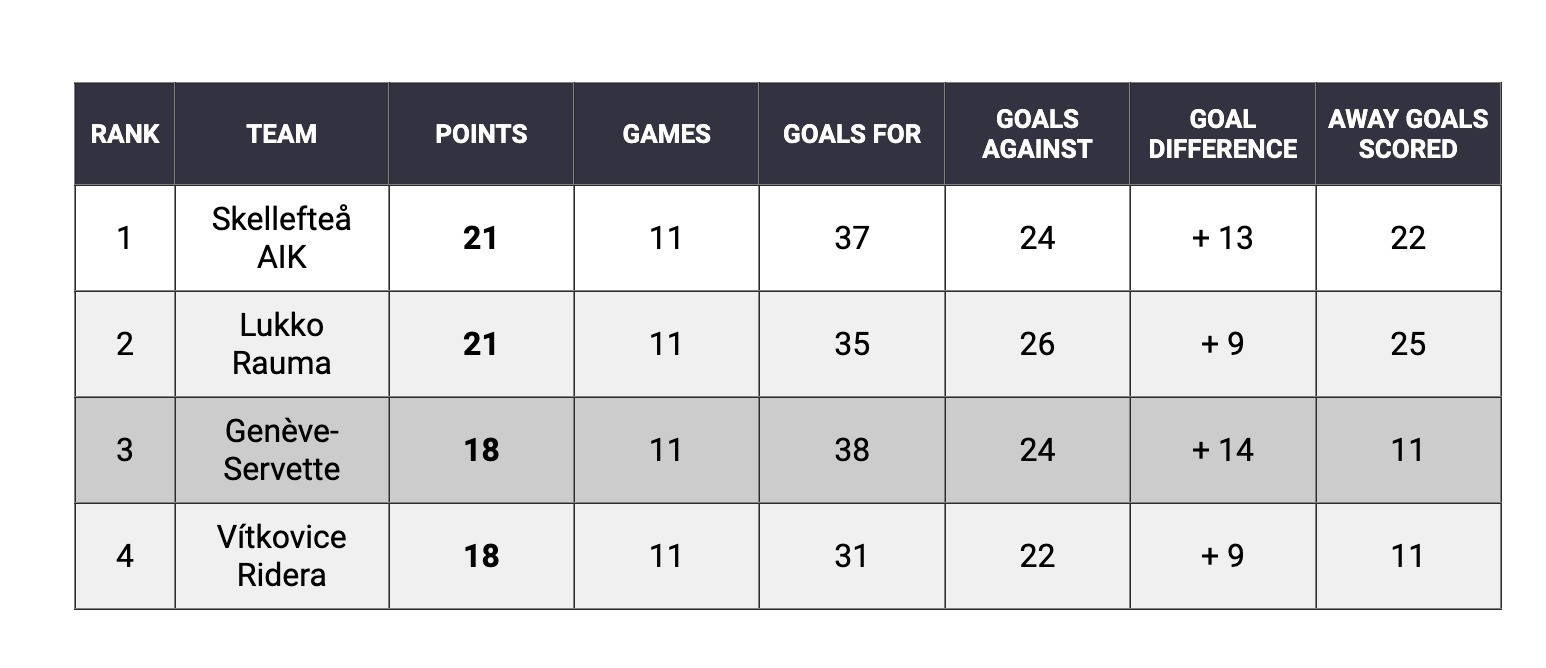
Task: Select the Lukko Rauma team name
Action: point(281,344)
